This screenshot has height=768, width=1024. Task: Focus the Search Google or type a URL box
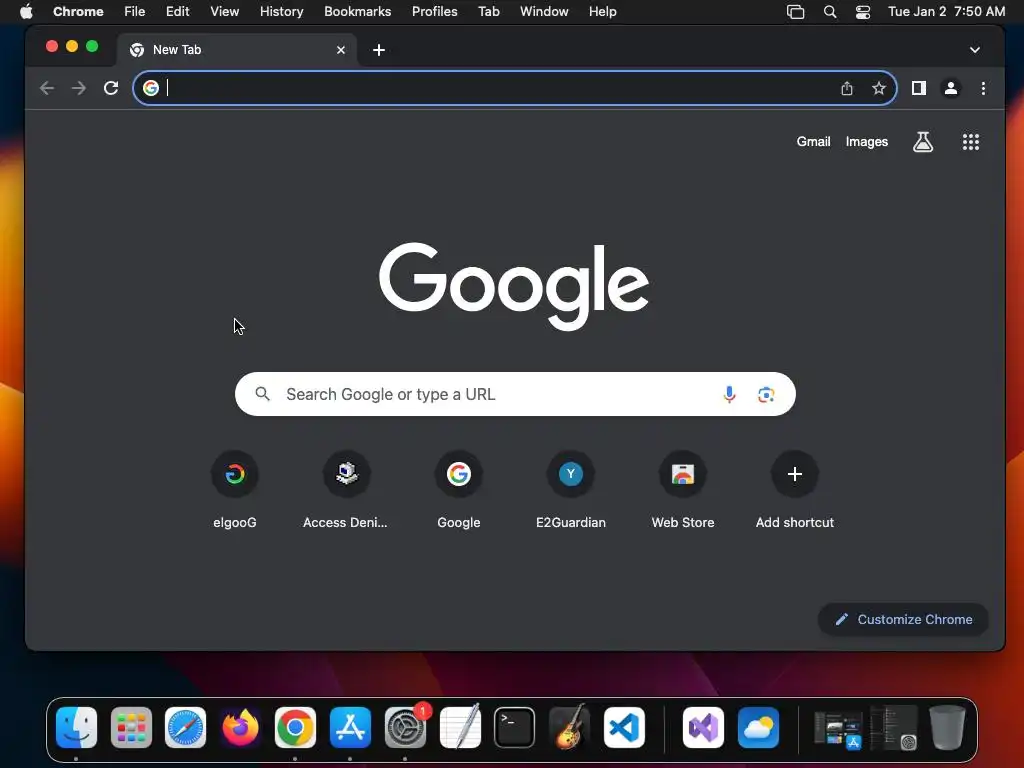coord(515,394)
